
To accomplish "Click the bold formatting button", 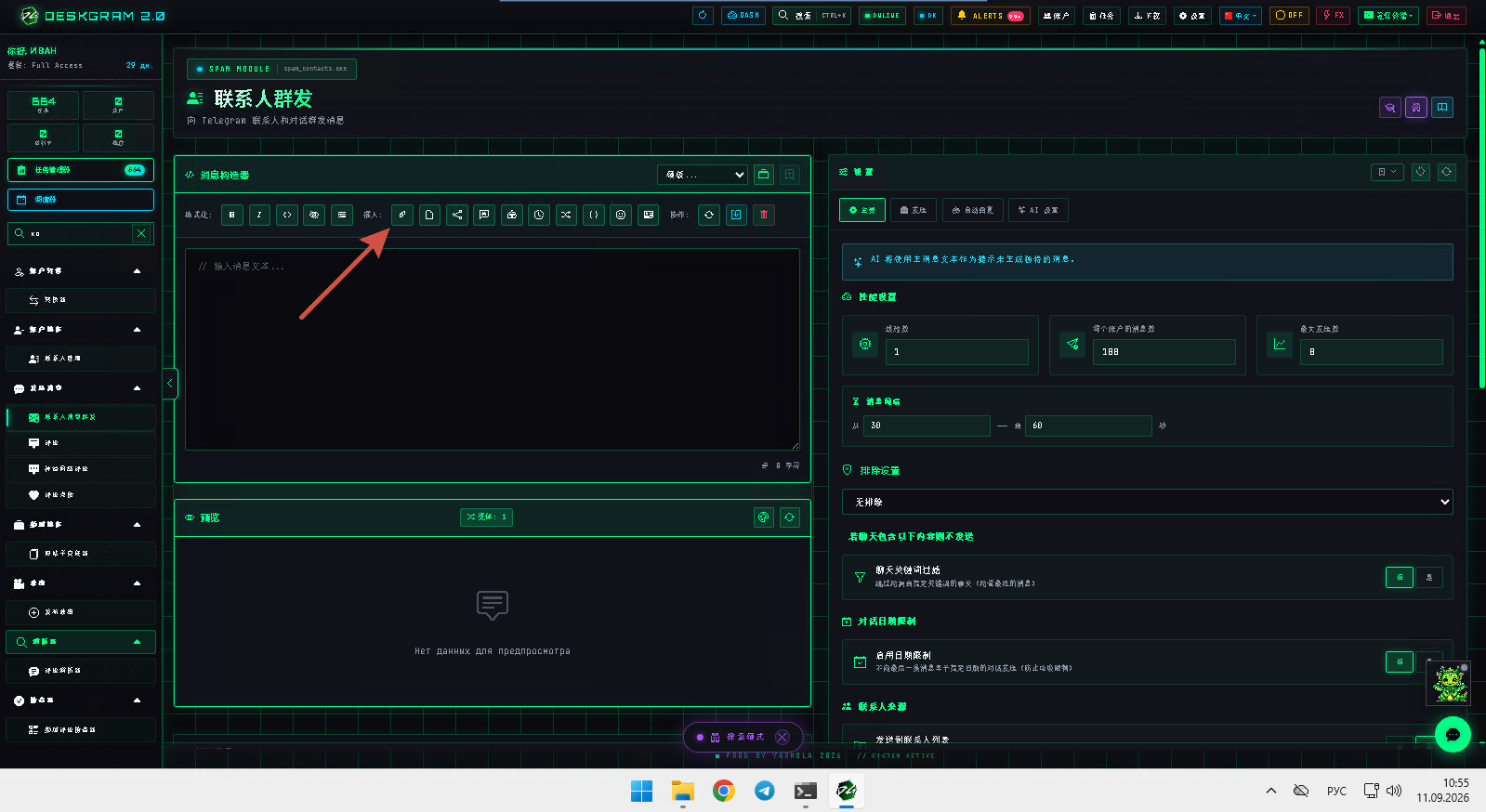I will pyautogui.click(x=232, y=215).
